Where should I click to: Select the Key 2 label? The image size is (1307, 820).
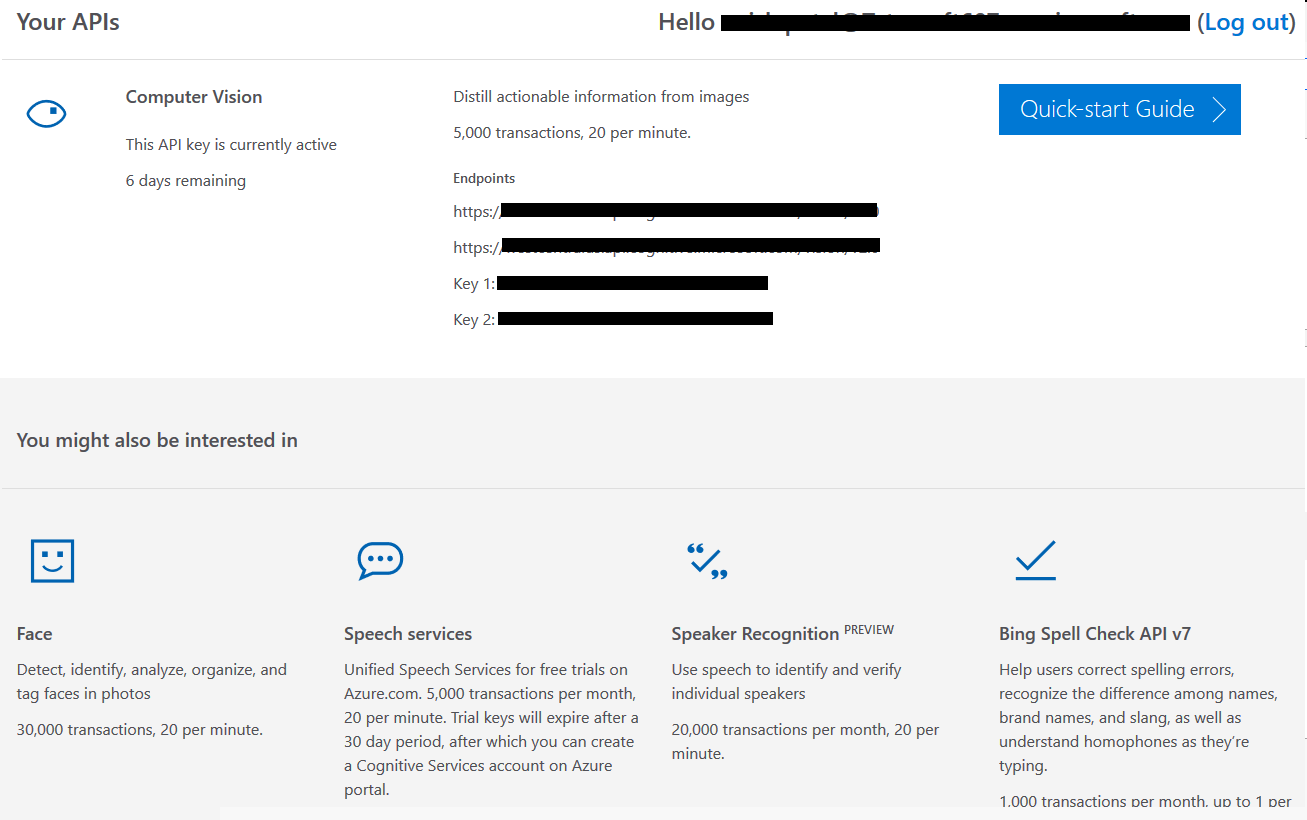(474, 320)
